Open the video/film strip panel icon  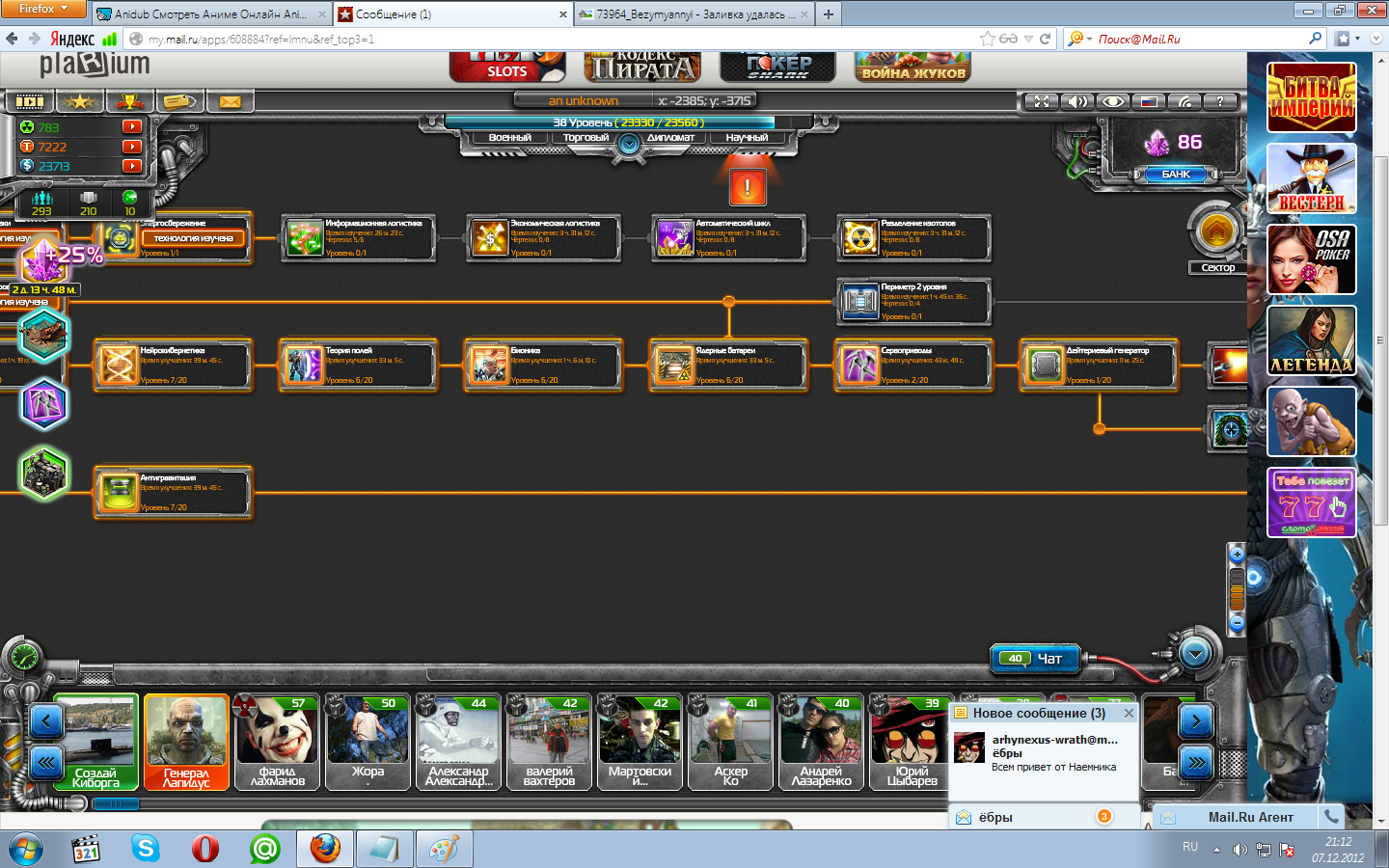[x=30, y=101]
